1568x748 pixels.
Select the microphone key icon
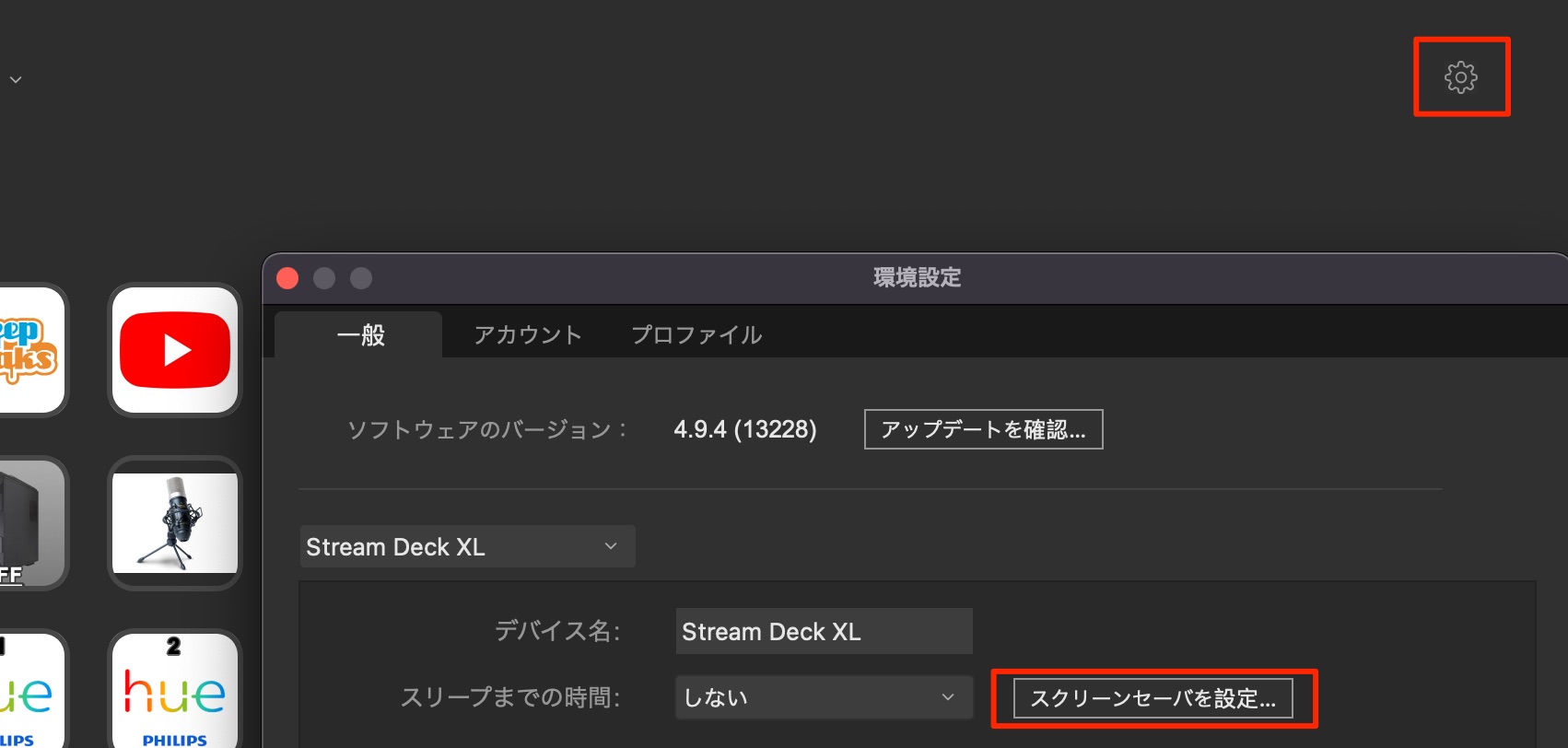[175, 523]
